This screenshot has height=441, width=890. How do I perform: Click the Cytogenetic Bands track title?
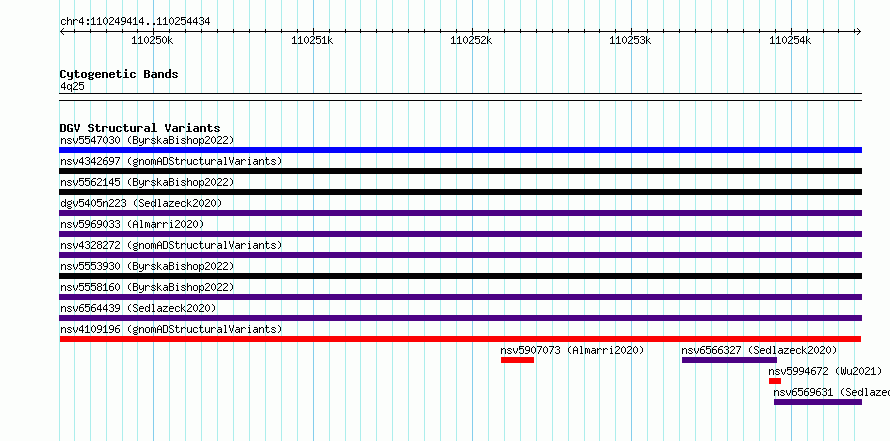coord(119,74)
